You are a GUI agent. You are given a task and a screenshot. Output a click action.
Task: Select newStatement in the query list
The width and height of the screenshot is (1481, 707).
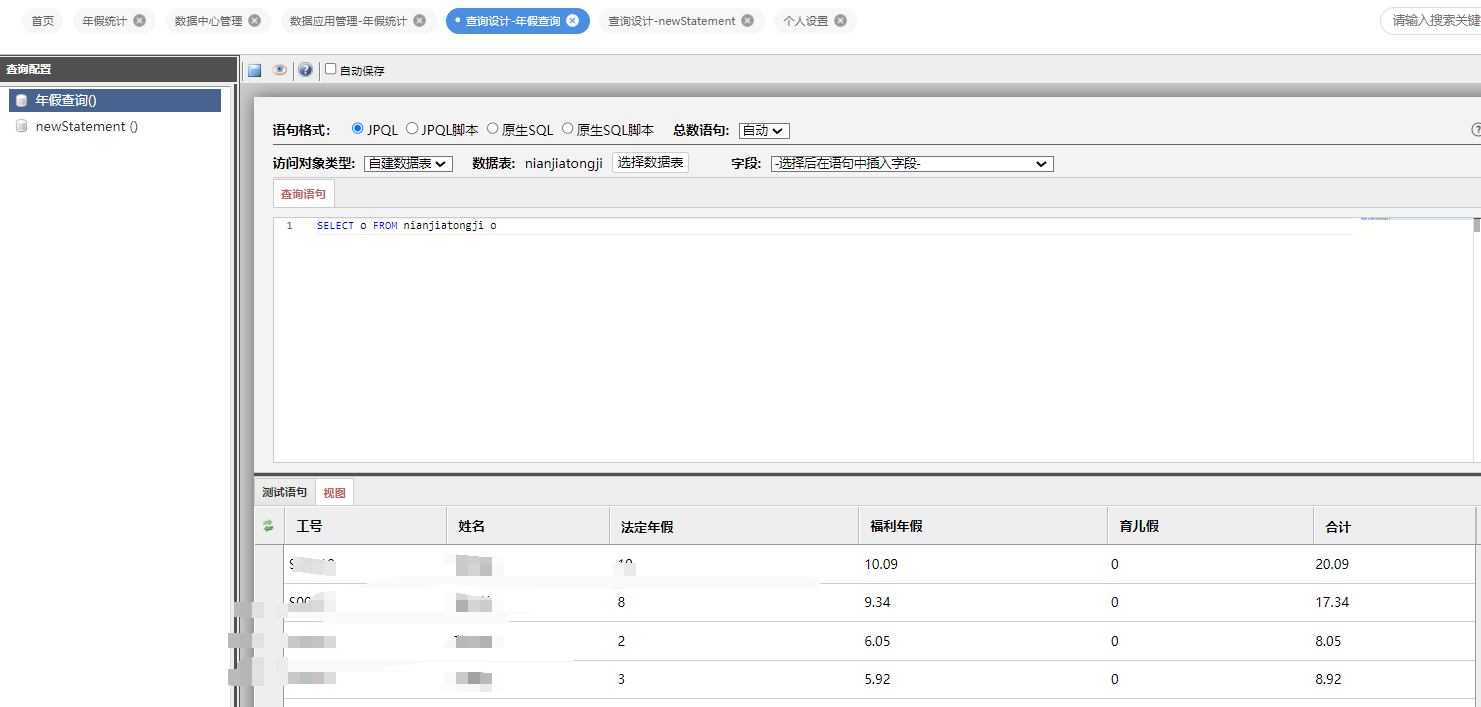[x=86, y=127]
